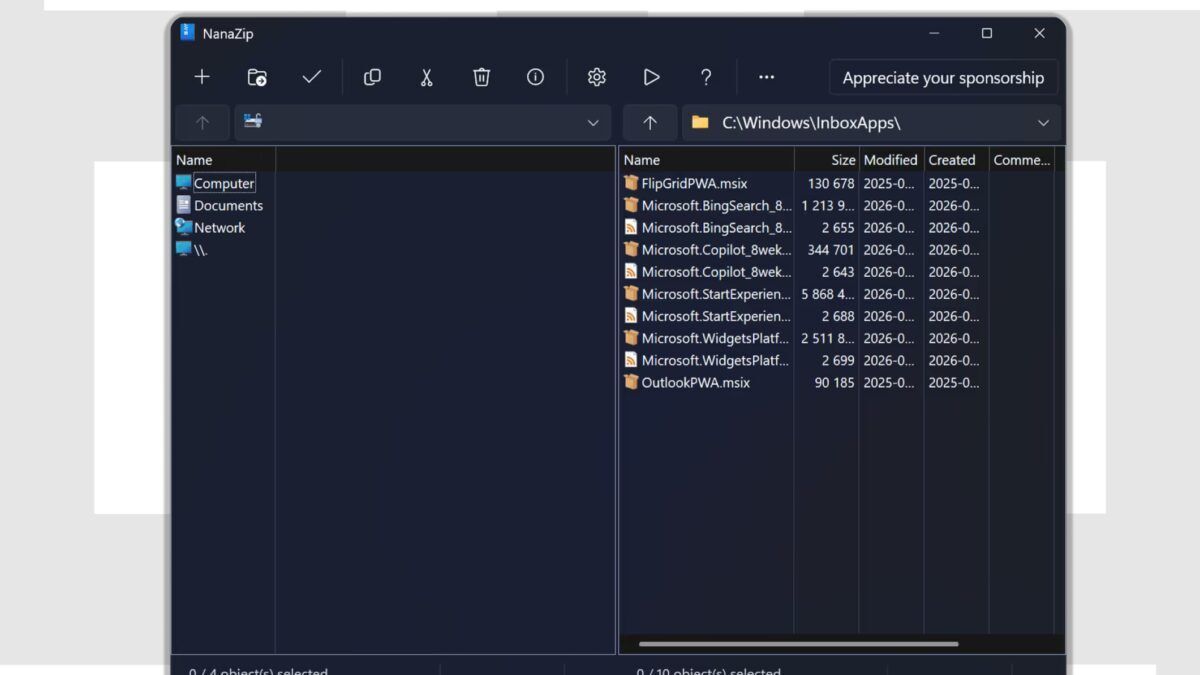Click the Copy toolbar icon

[372, 77]
